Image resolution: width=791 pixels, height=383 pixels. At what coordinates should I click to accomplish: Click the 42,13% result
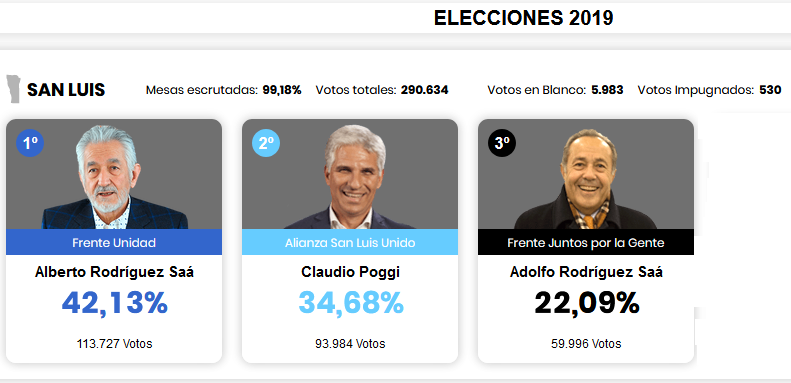pos(115,303)
